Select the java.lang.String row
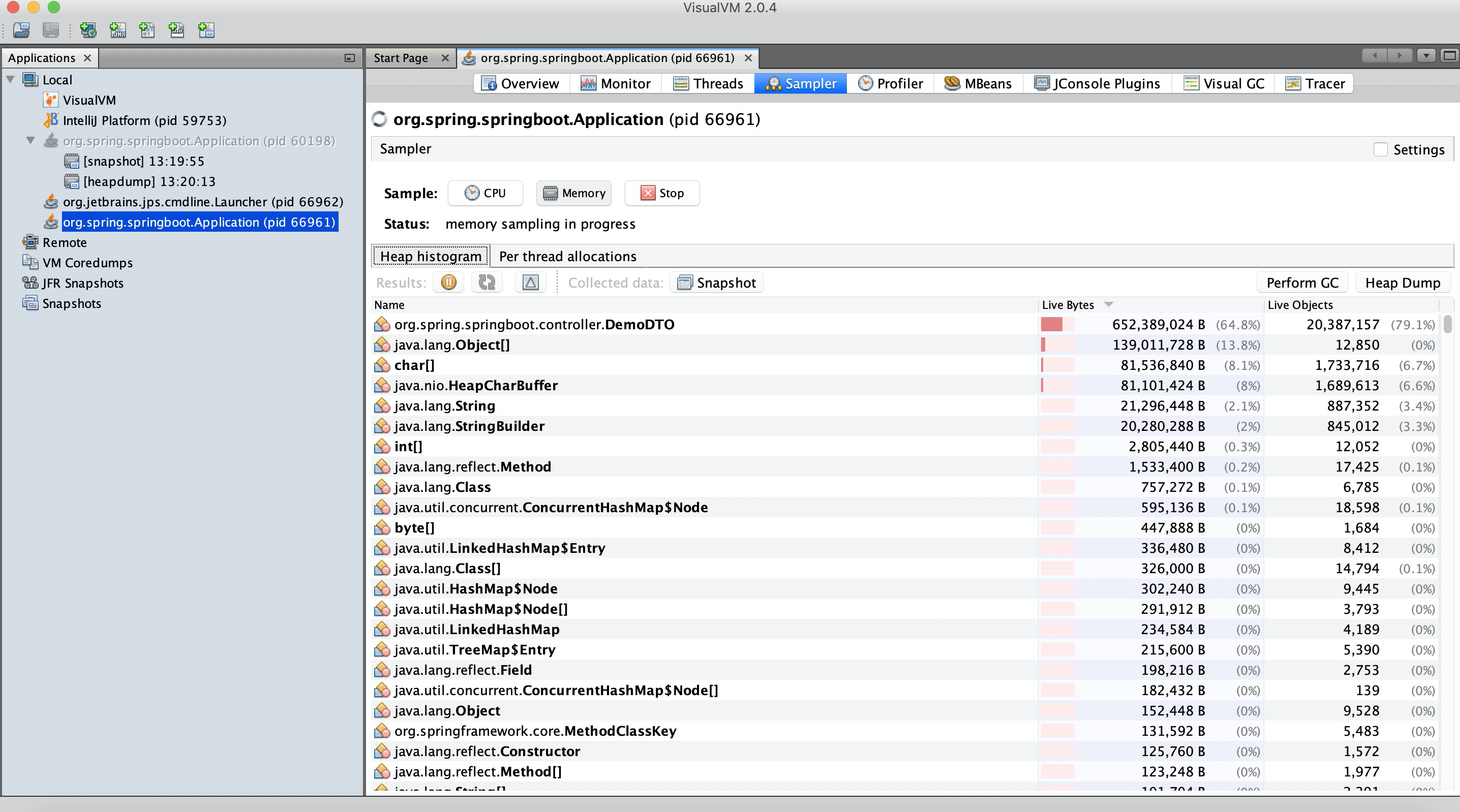1460x812 pixels. pos(905,405)
